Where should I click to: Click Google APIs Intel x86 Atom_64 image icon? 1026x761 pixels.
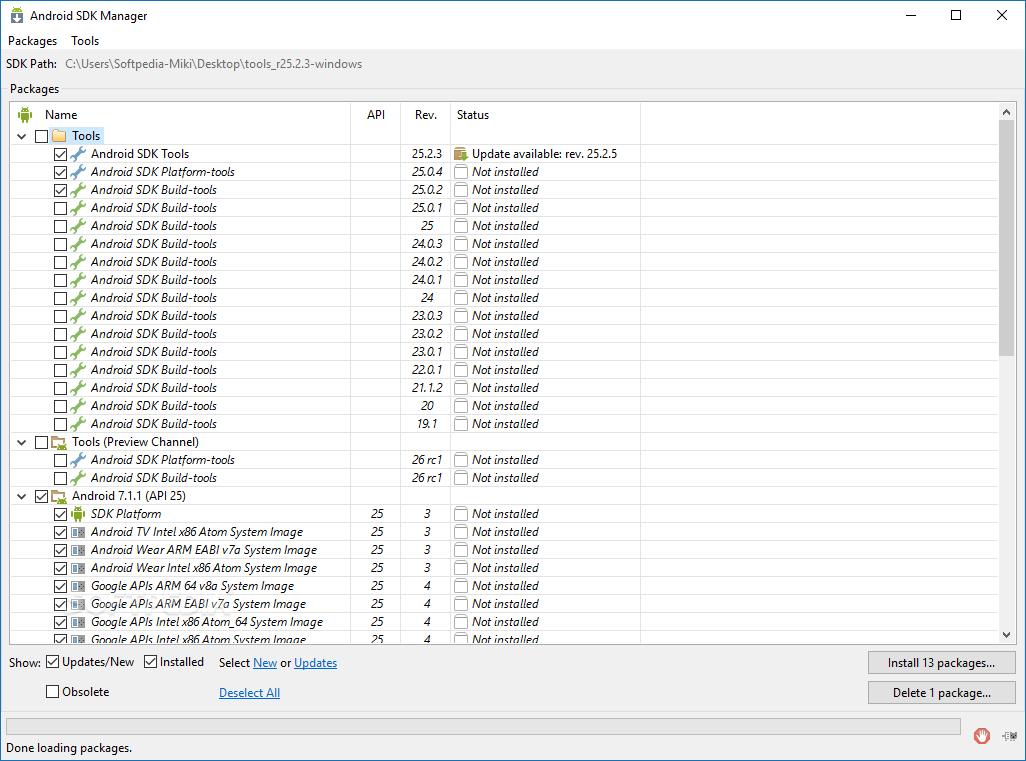click(78, 622)
